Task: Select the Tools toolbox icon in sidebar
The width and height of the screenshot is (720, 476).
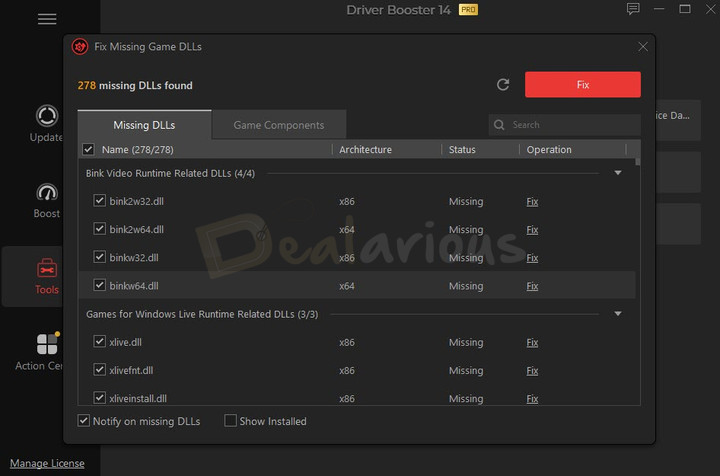Action: point(47,269)
